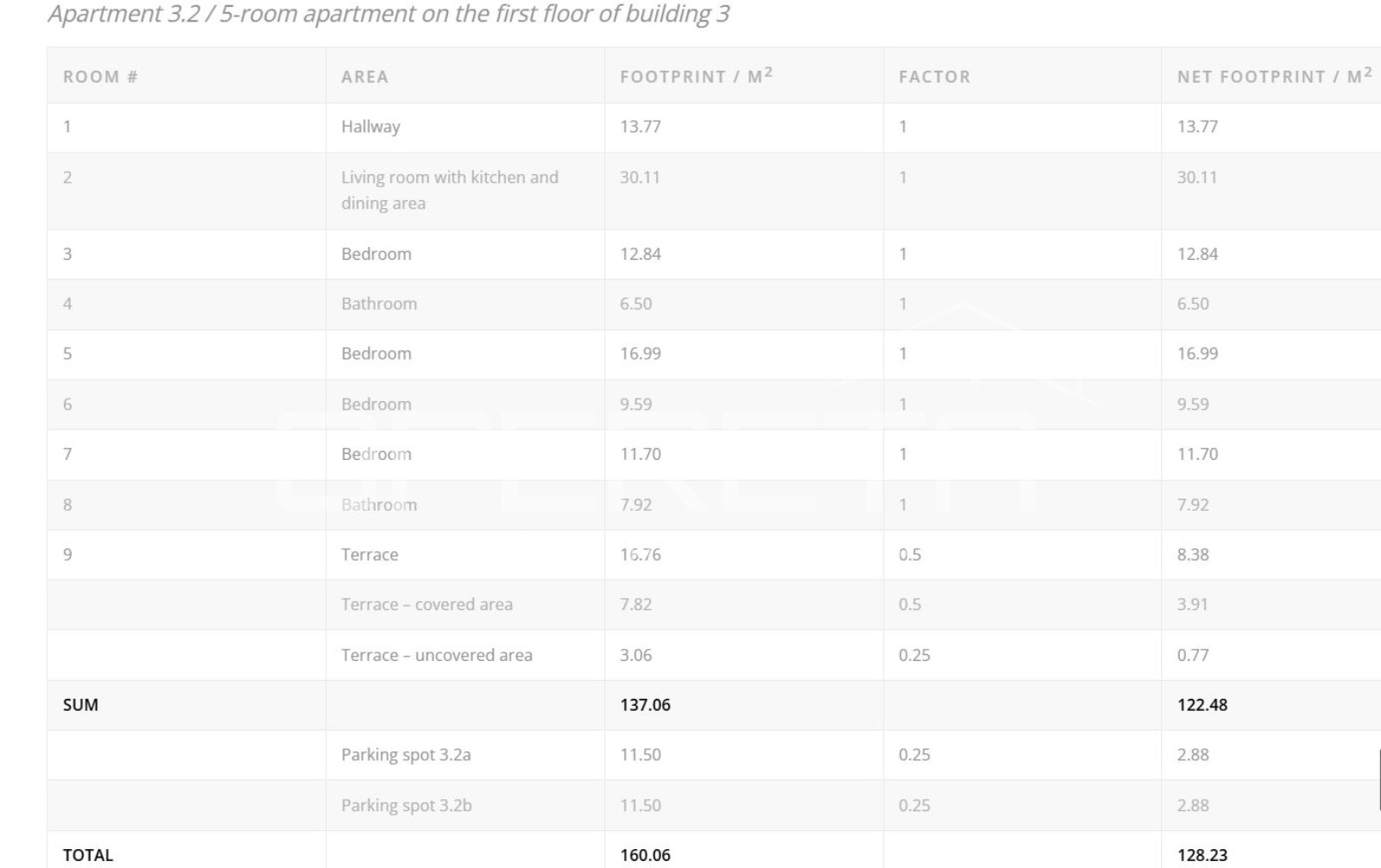
Task: Click the 'Footprint / m²' column header
Action: 696,76
